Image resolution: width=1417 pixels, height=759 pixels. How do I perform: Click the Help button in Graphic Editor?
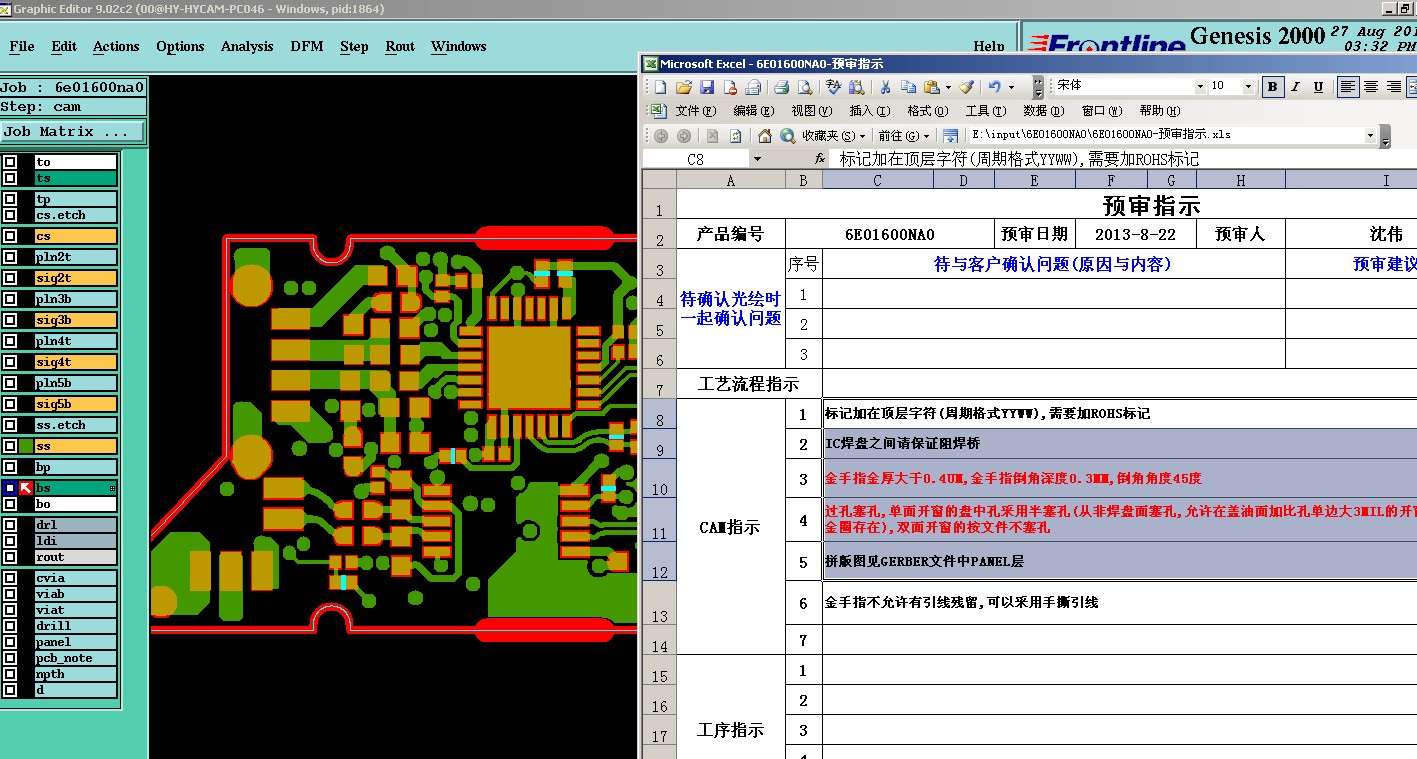[989, 46]
